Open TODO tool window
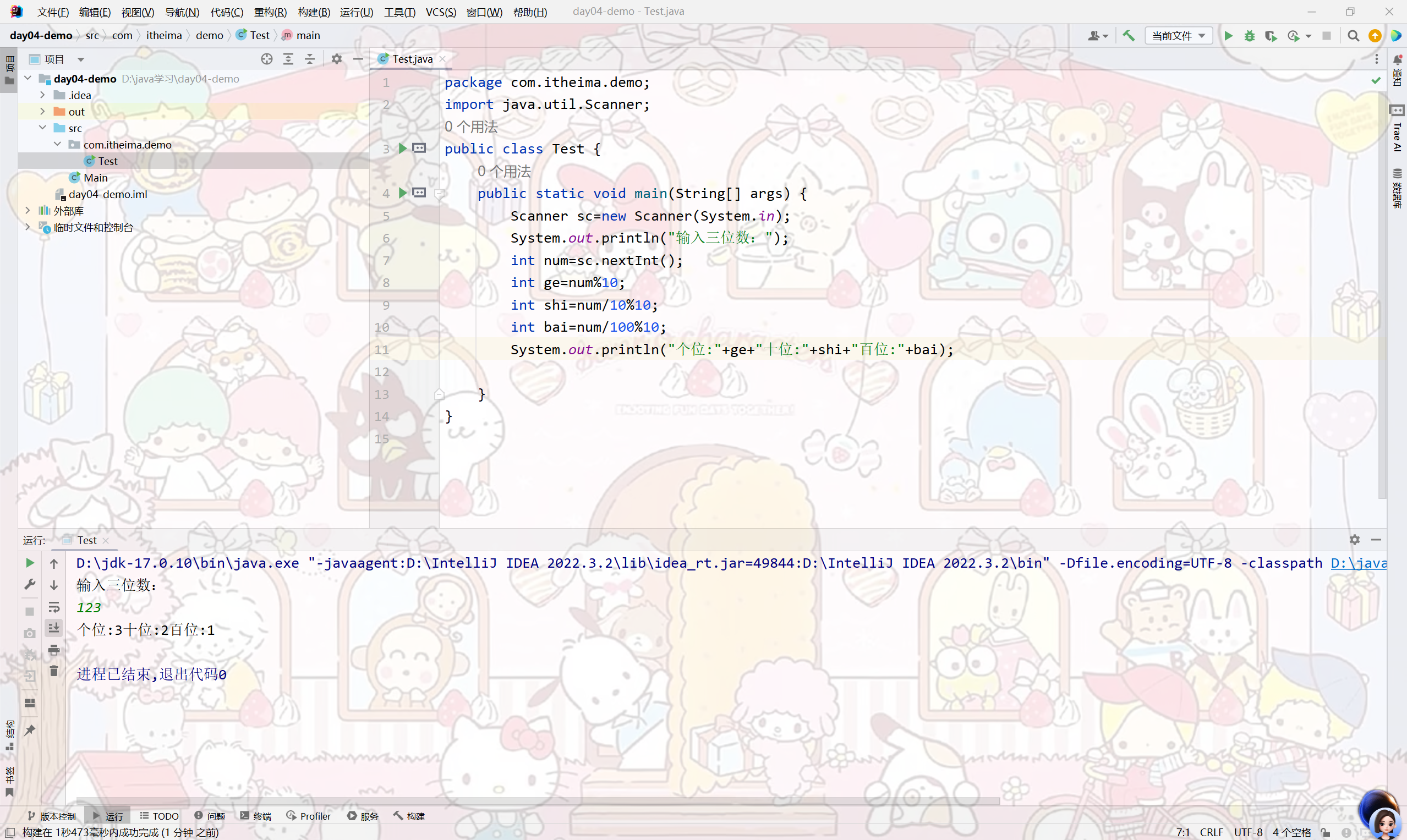 pyautogui.click(x=159, y=816)
